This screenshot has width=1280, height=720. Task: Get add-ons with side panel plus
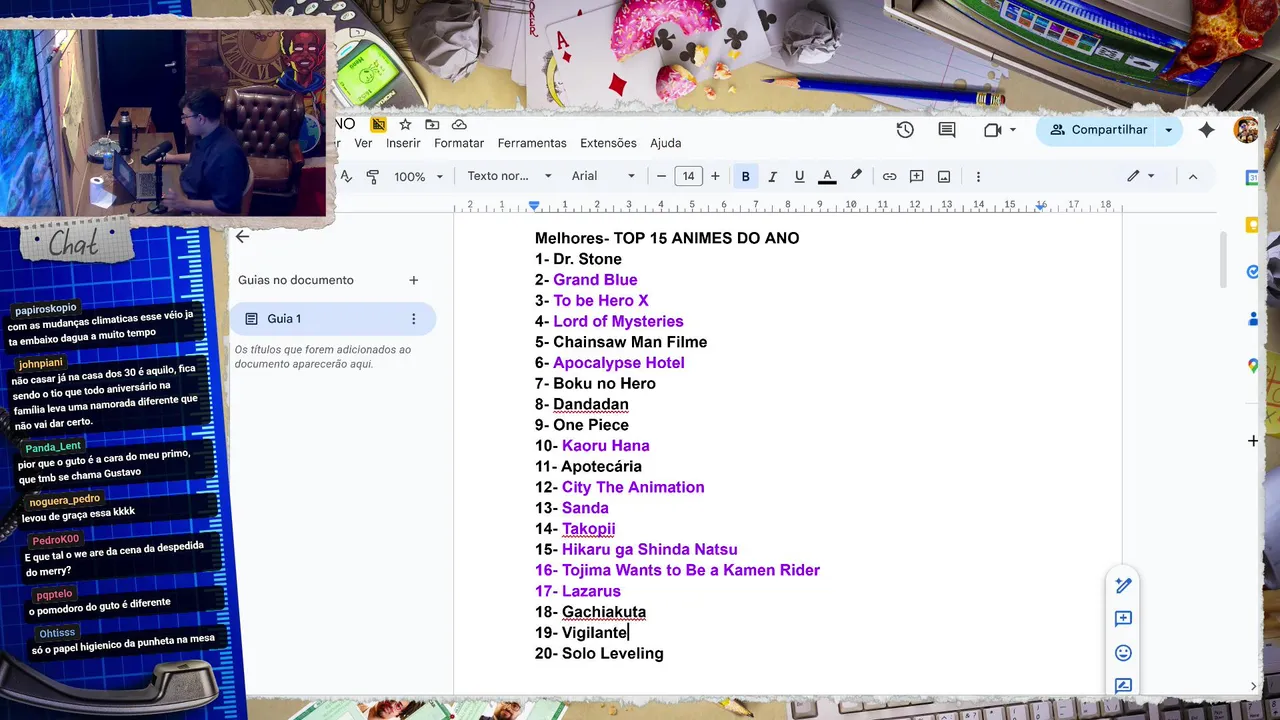coord(1253,441)
